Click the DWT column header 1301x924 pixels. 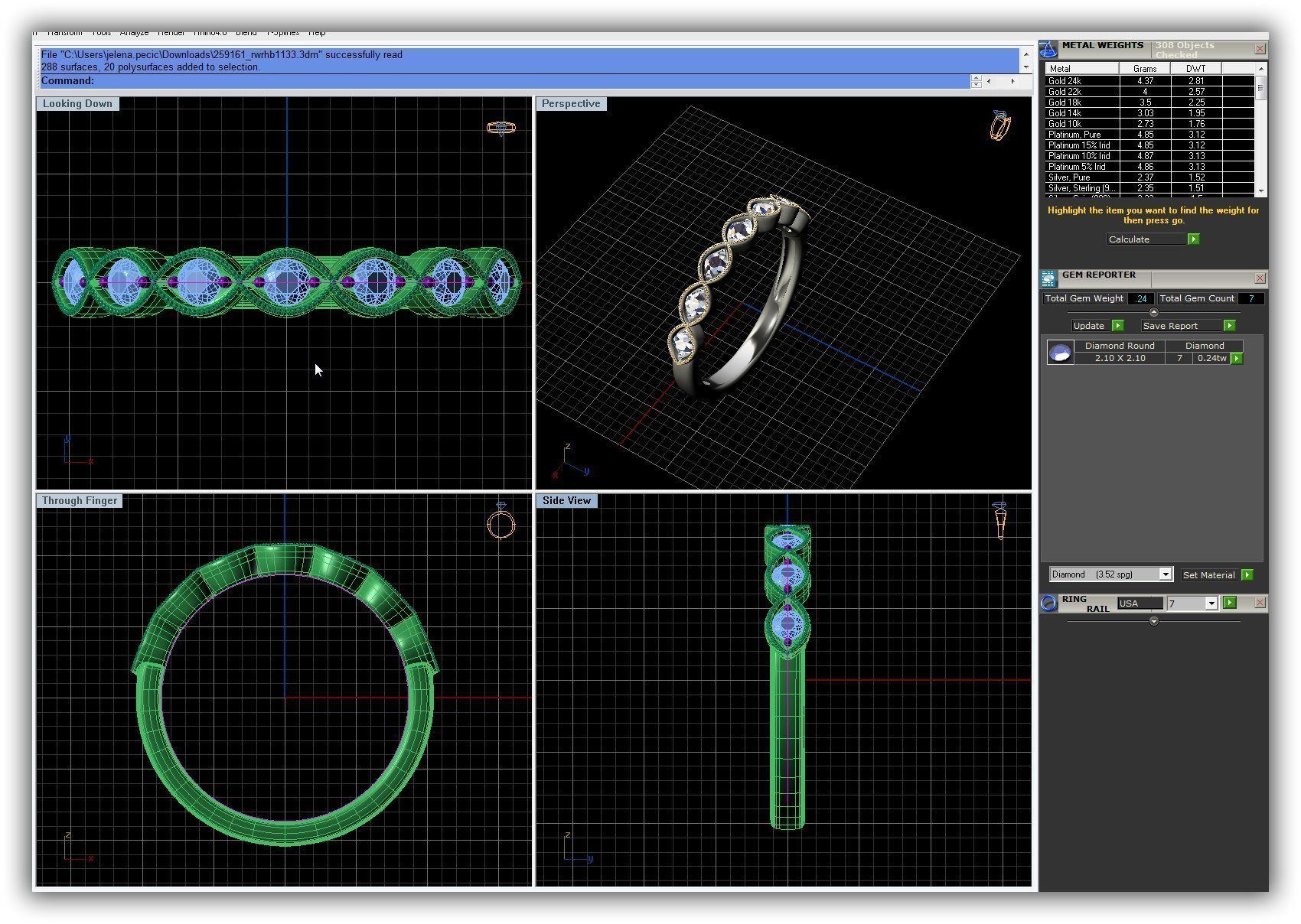click(x=1196, y=69)
